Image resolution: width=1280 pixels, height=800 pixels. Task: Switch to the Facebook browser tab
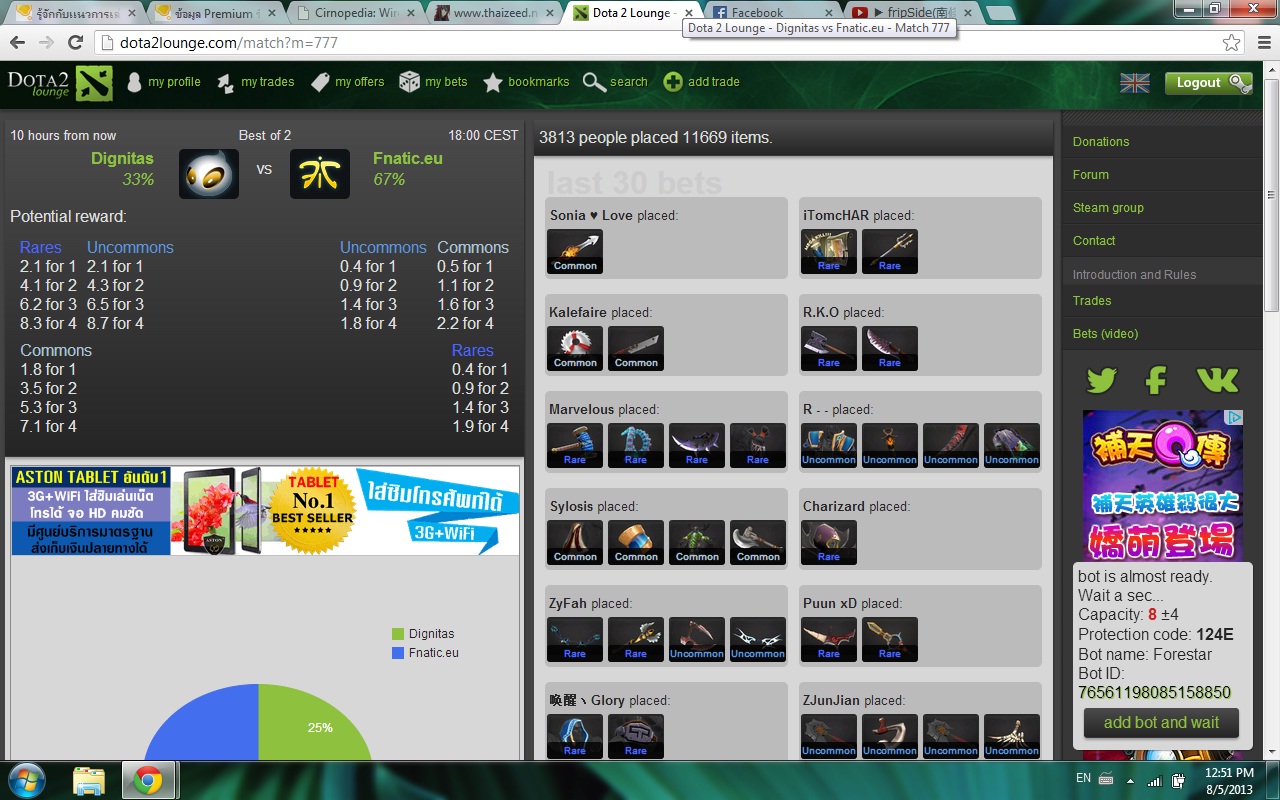(770, 13)
